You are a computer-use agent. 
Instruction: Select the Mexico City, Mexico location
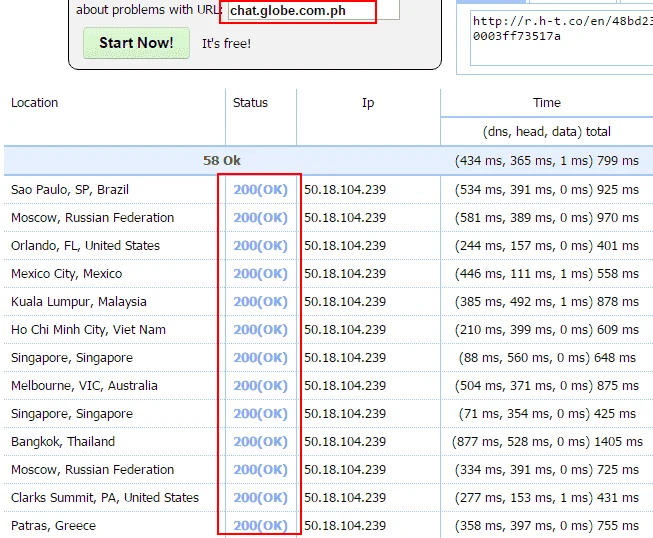pyautogui.click(x=67, y=274)
